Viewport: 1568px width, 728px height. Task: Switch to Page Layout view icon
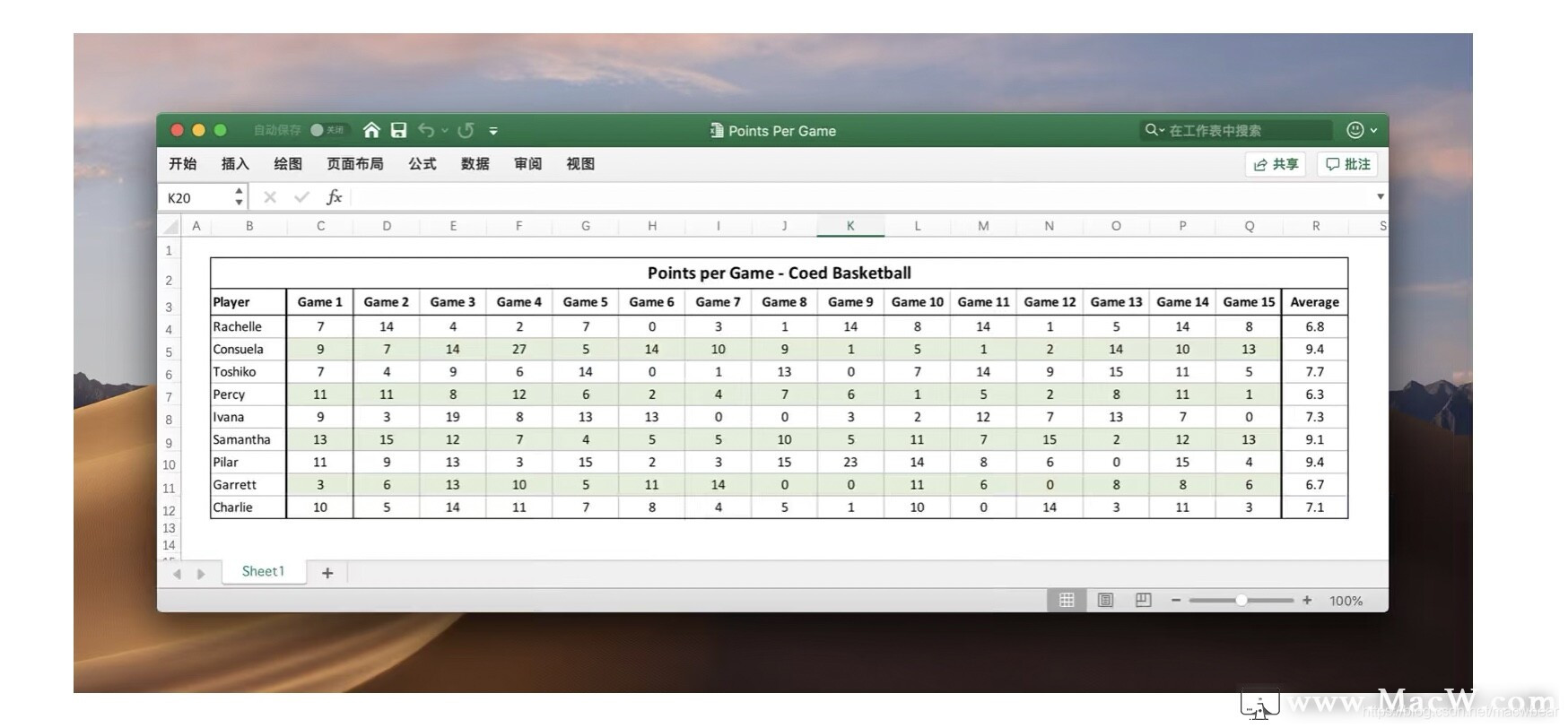tap(1105, 601)
